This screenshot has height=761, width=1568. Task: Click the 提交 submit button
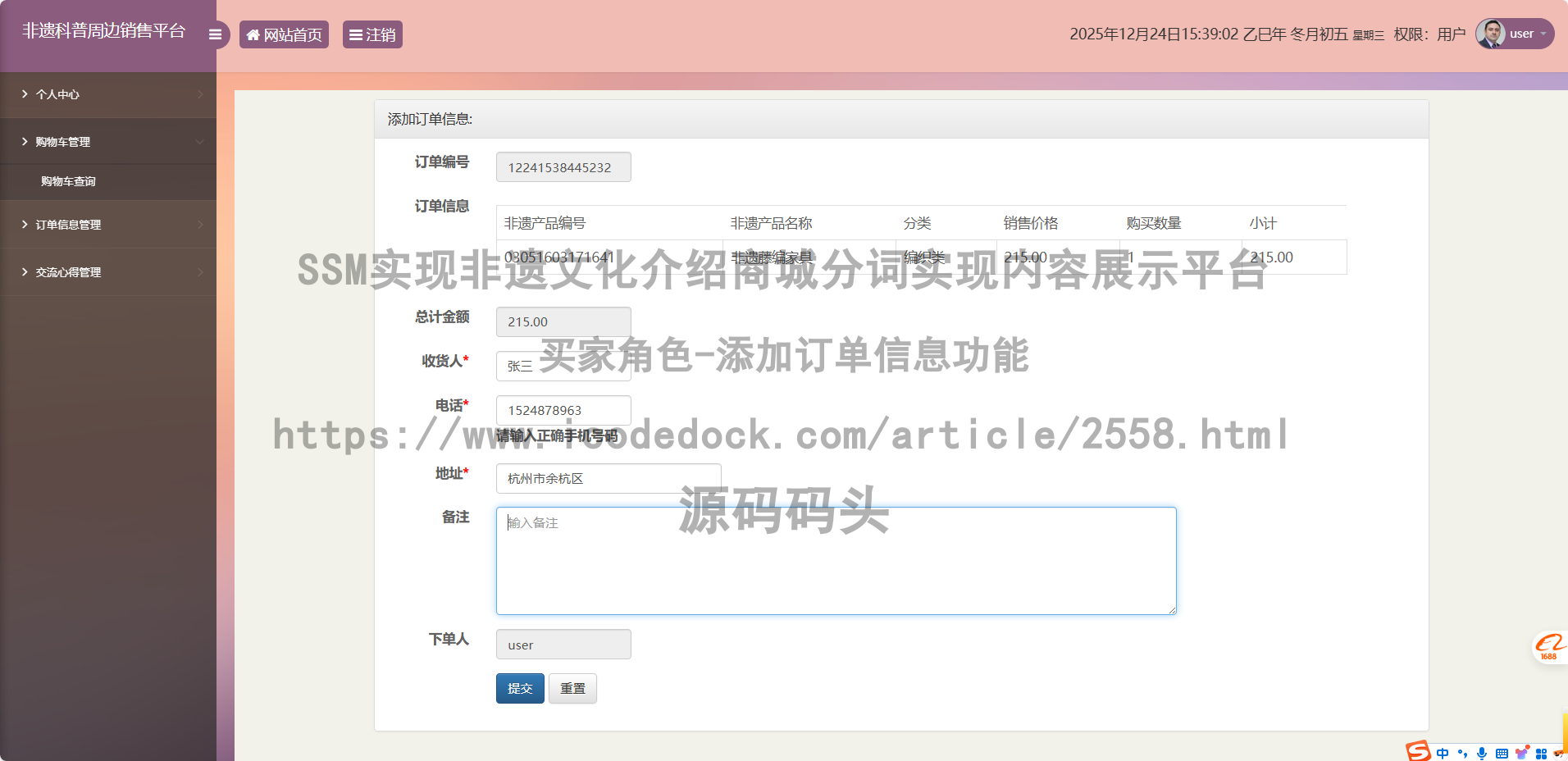coord(520,688)
